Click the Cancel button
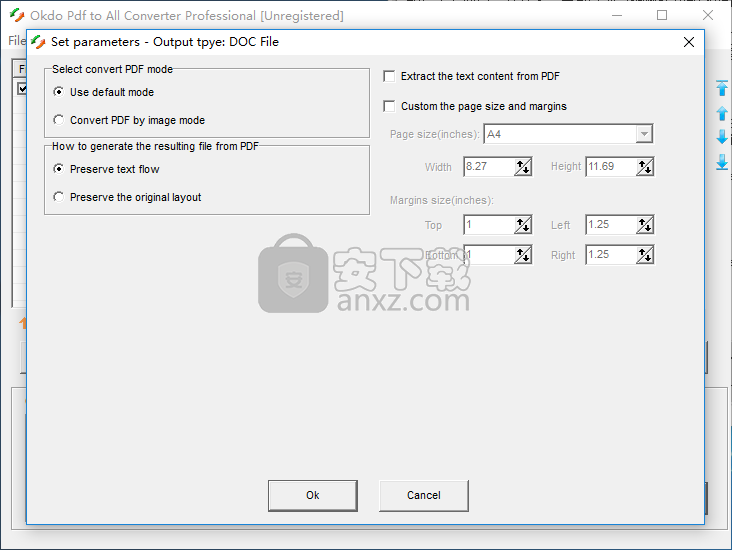This screenshot has height=550, width=732. pyautogui.click(x=423, y=495)
